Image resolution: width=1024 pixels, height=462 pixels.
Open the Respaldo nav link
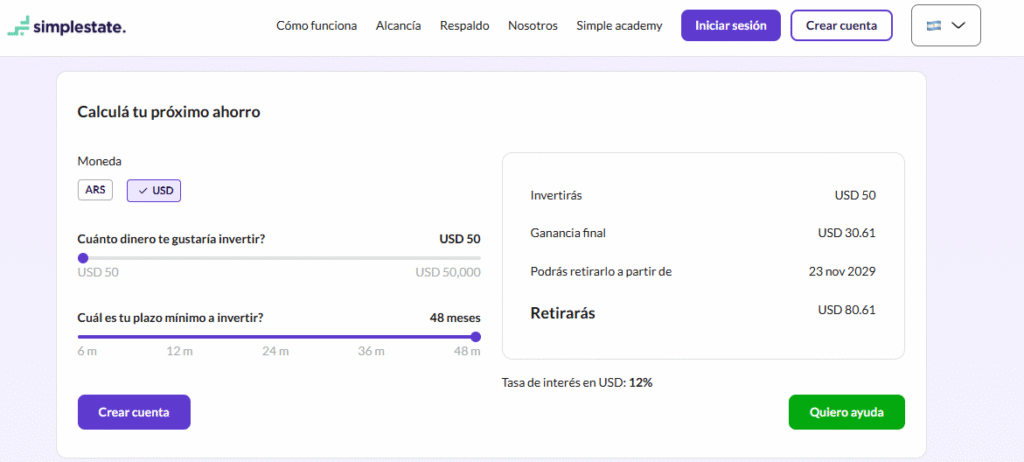pos(464,26)
